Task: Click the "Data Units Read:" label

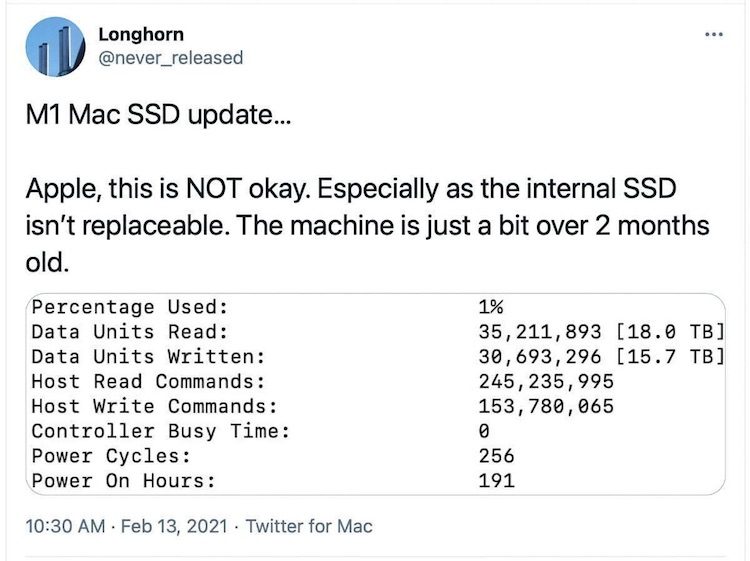Action: tap(130, 332)
